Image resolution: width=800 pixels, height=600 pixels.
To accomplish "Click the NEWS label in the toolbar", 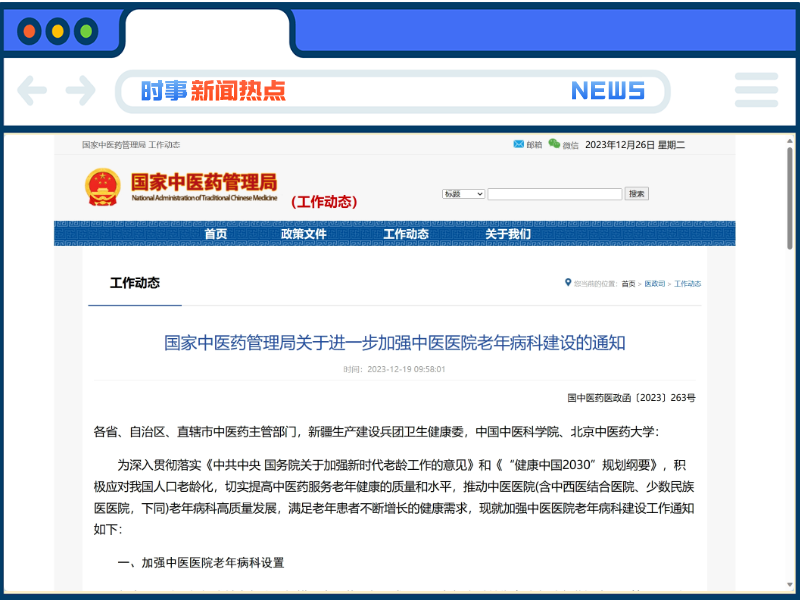I will [x=610, y=91].
